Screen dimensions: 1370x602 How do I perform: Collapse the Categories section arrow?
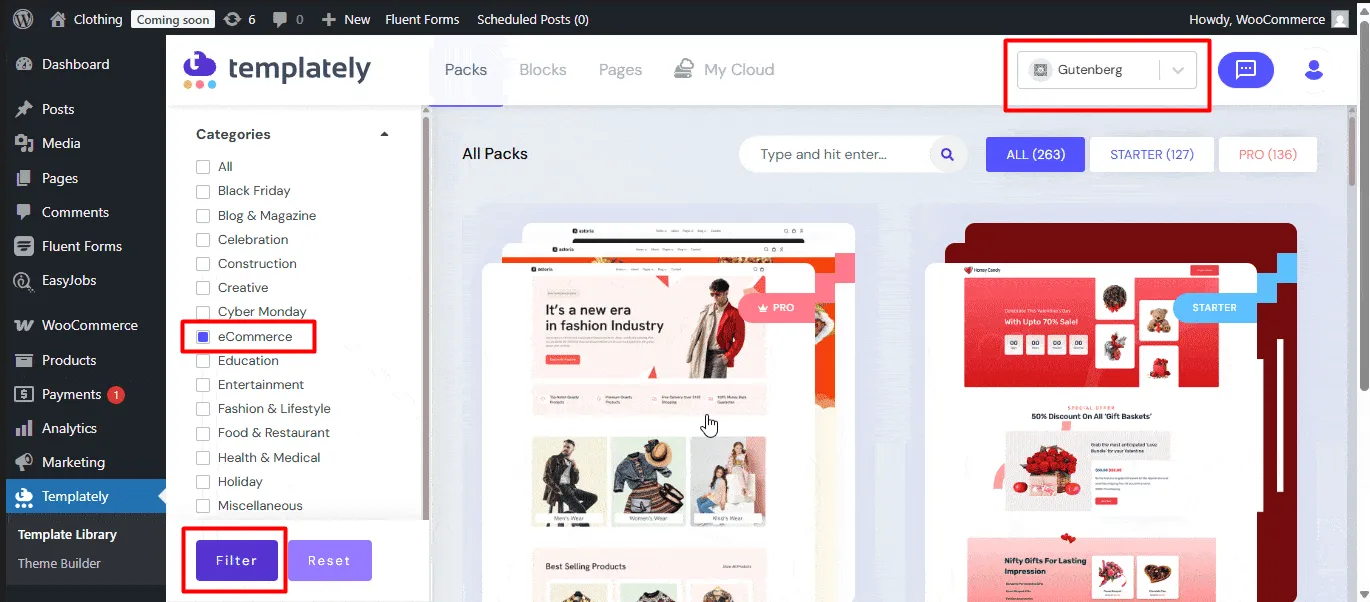384,134
